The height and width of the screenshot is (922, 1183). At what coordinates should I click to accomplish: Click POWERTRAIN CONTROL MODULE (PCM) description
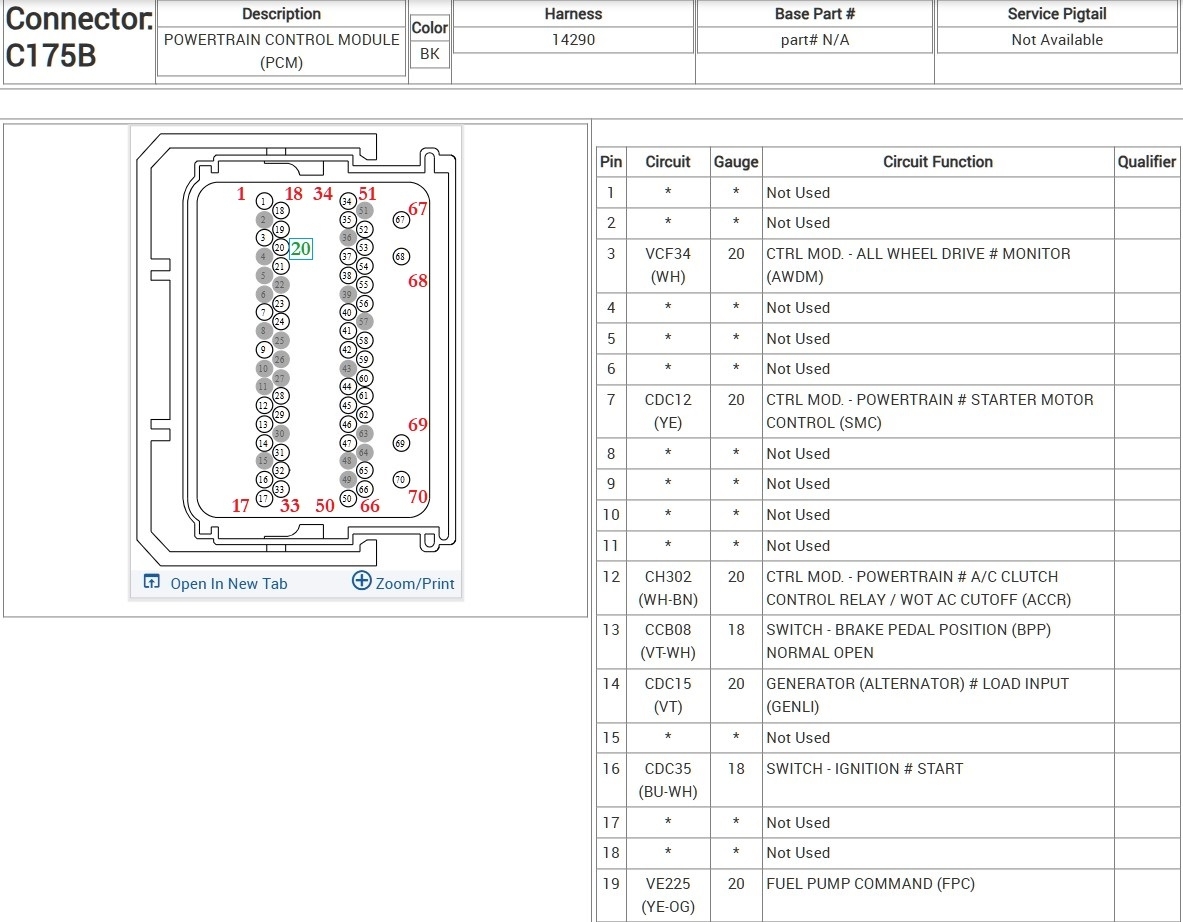(281, 51)
